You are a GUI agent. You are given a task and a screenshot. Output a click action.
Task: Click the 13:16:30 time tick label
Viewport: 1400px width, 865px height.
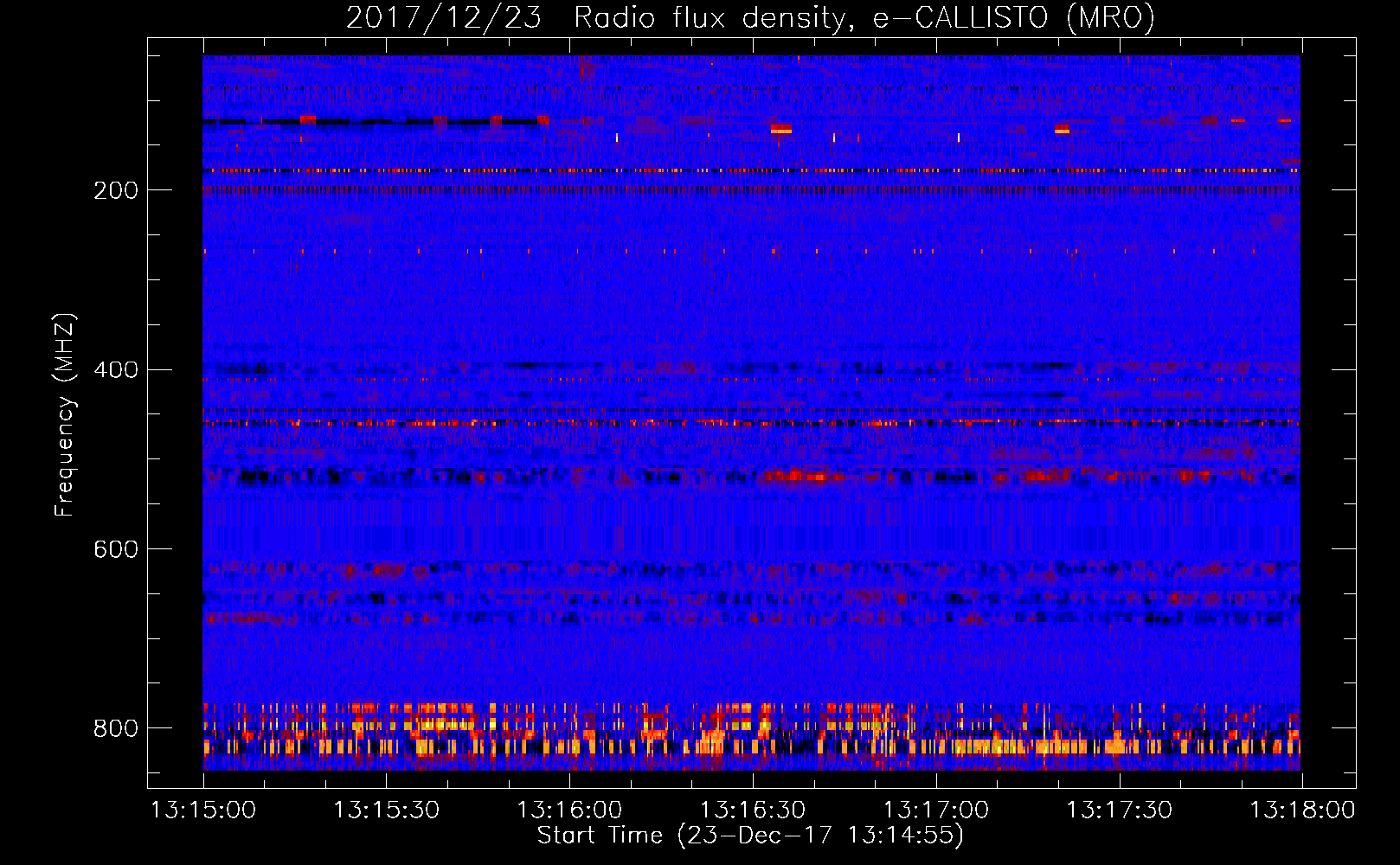pyautogui.click(x=753, y=810)
